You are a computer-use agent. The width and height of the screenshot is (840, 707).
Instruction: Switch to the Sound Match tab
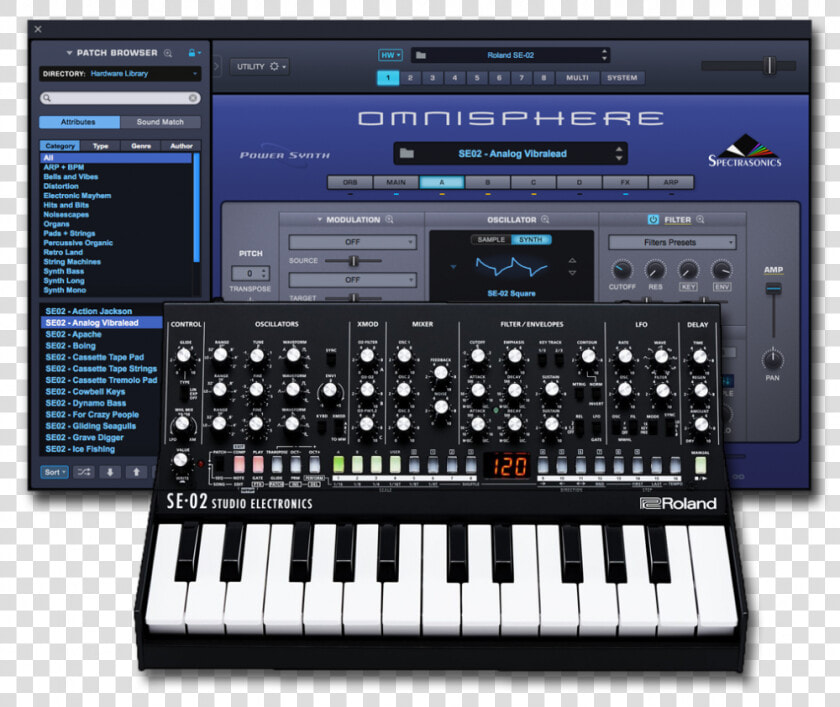[x=160, y=122]
